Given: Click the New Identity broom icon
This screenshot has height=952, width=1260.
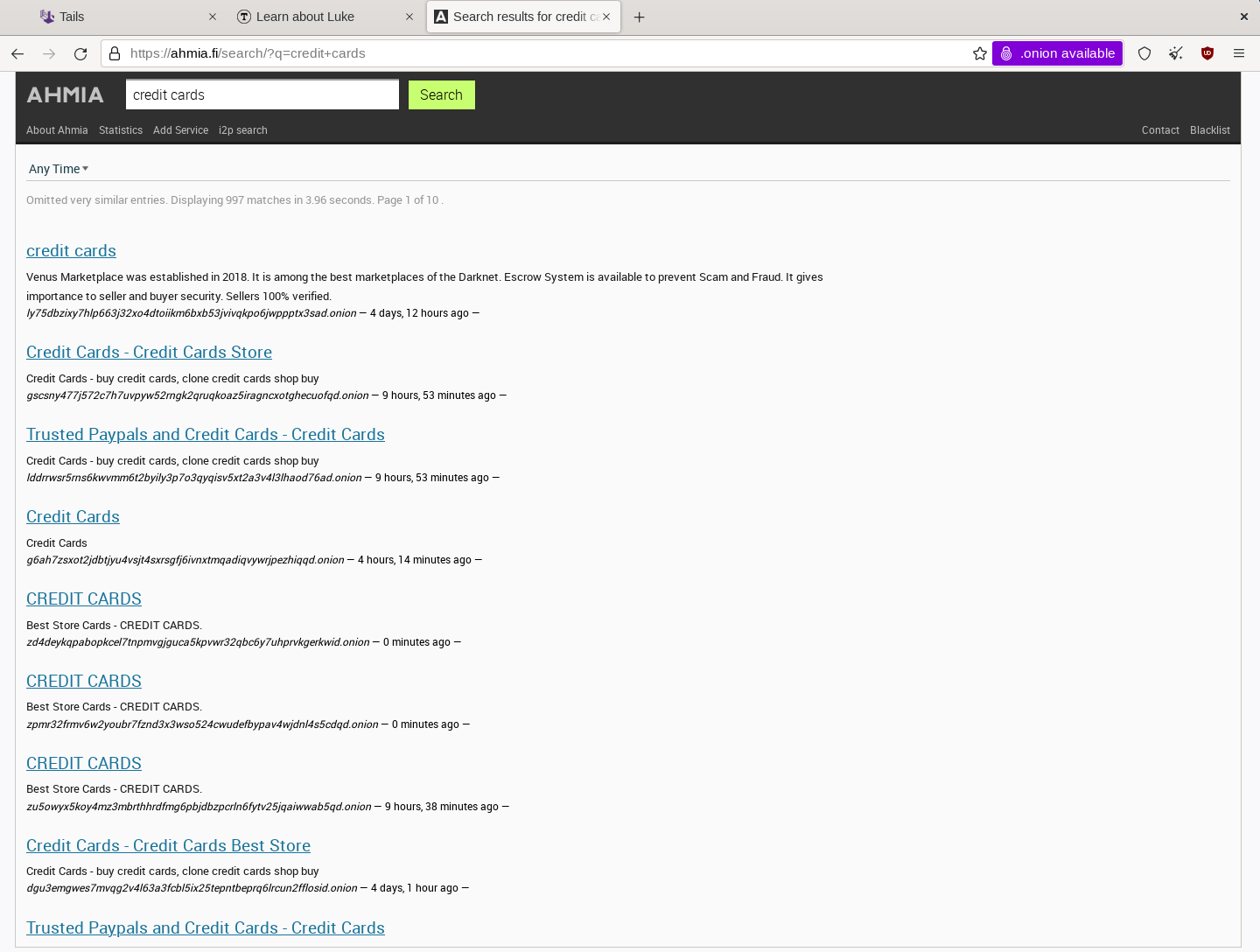Looking at the screenshot, I should pos(1176,53).
